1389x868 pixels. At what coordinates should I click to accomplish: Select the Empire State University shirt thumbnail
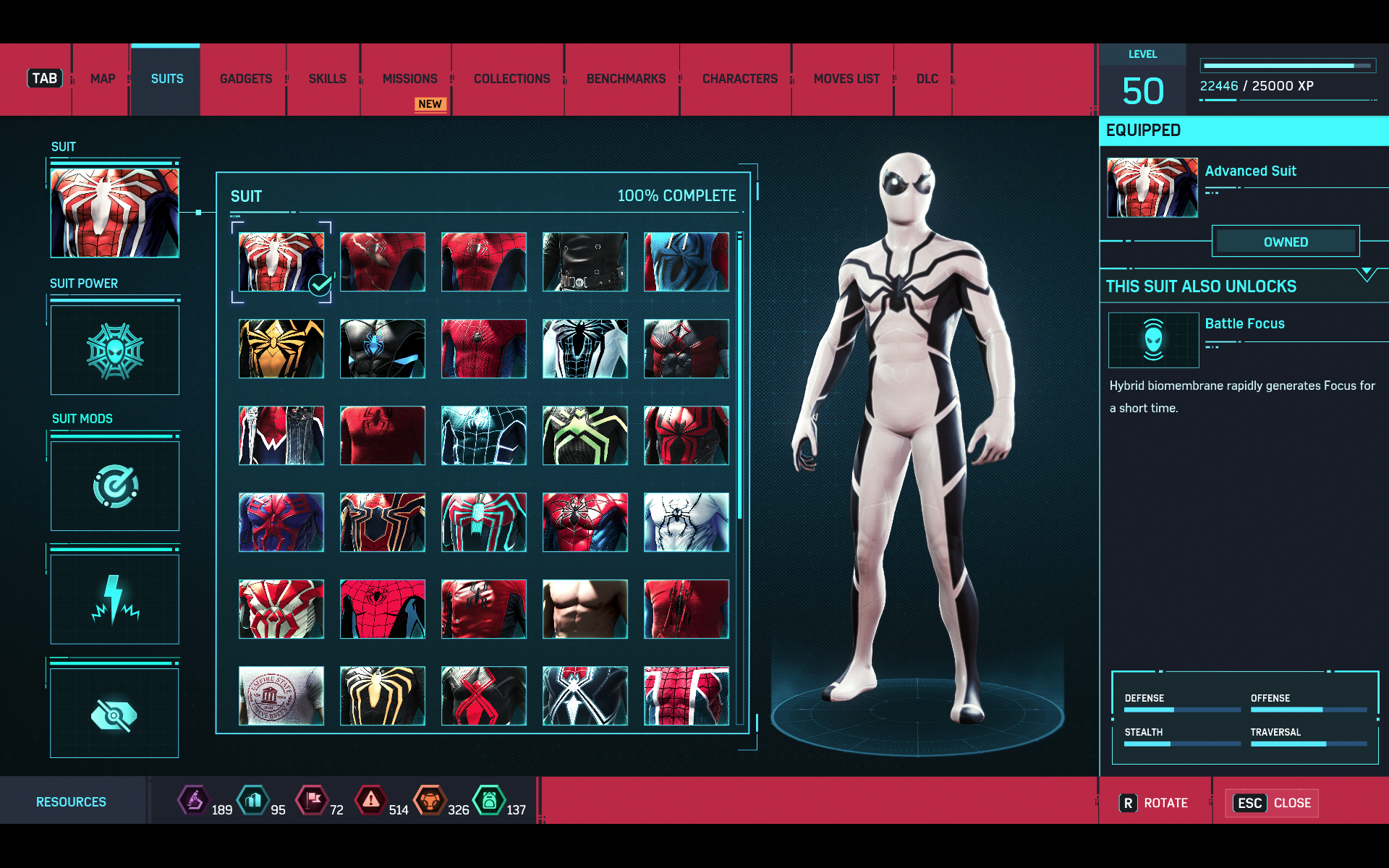tap(281, 695)
